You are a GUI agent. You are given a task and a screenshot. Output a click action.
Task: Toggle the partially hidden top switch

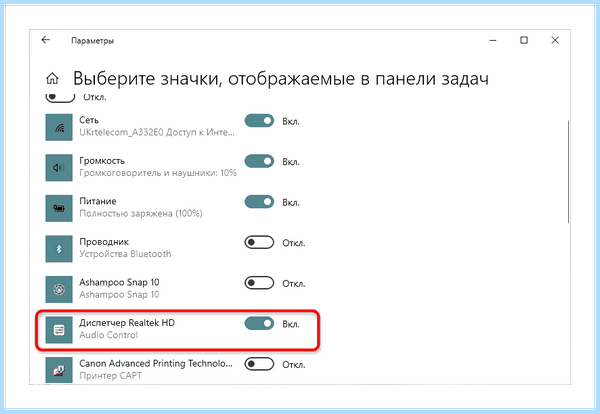tap(60, 98)
